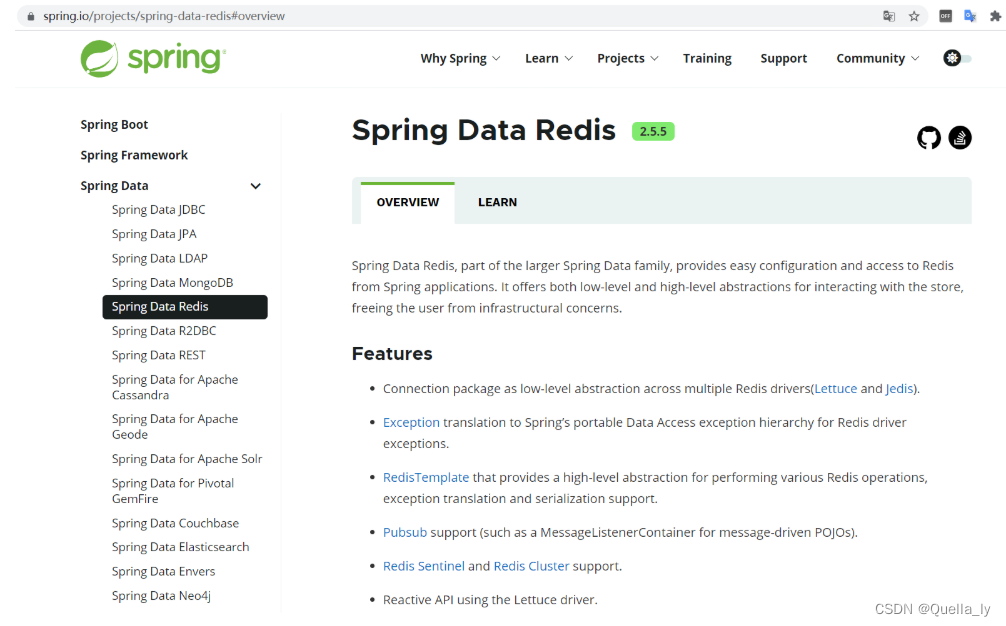Select Spring Data R2DBC in sidebar
Screen dimensions: 1006x626
click(164, 331)
